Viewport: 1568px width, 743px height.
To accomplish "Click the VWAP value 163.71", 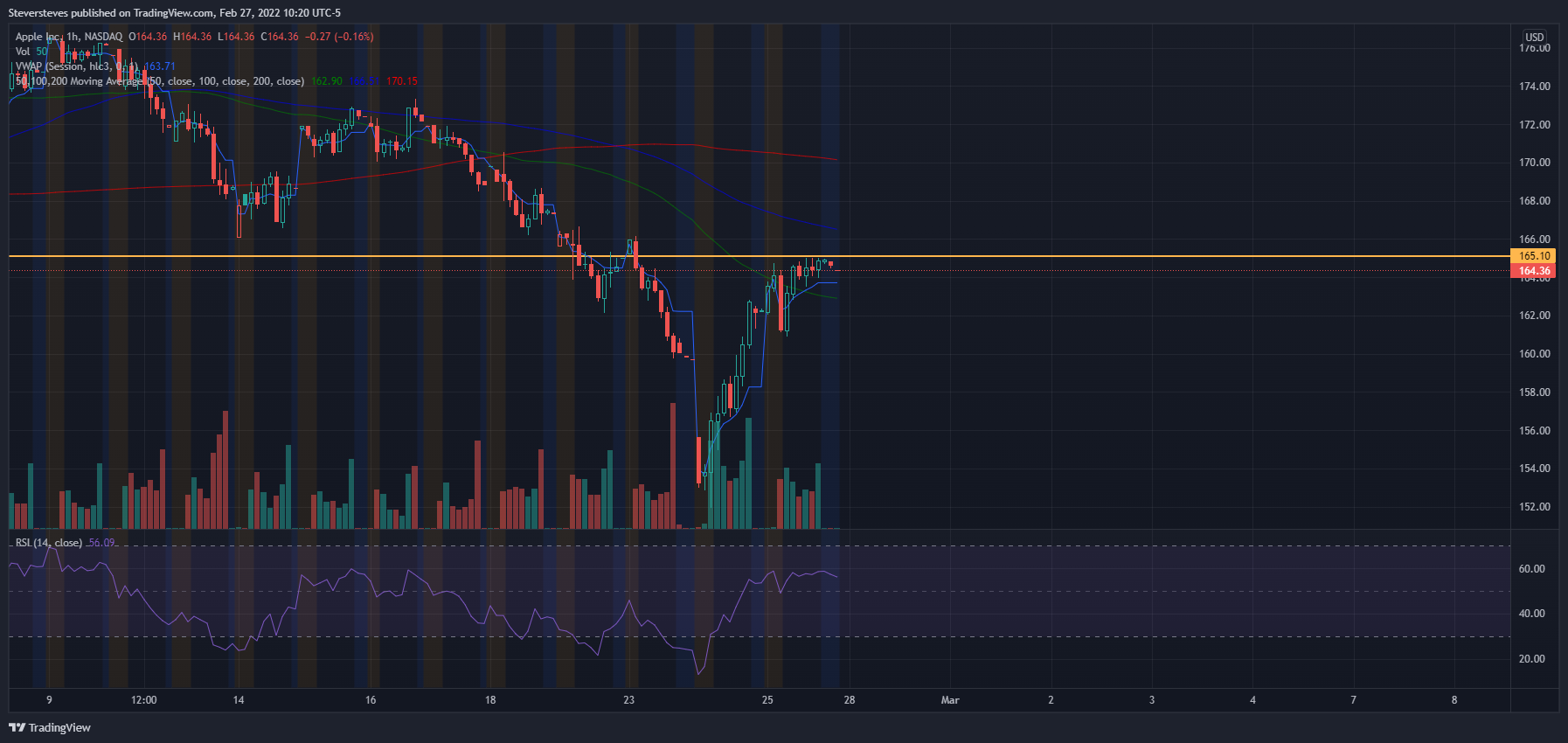I will [x=160, y=66].
